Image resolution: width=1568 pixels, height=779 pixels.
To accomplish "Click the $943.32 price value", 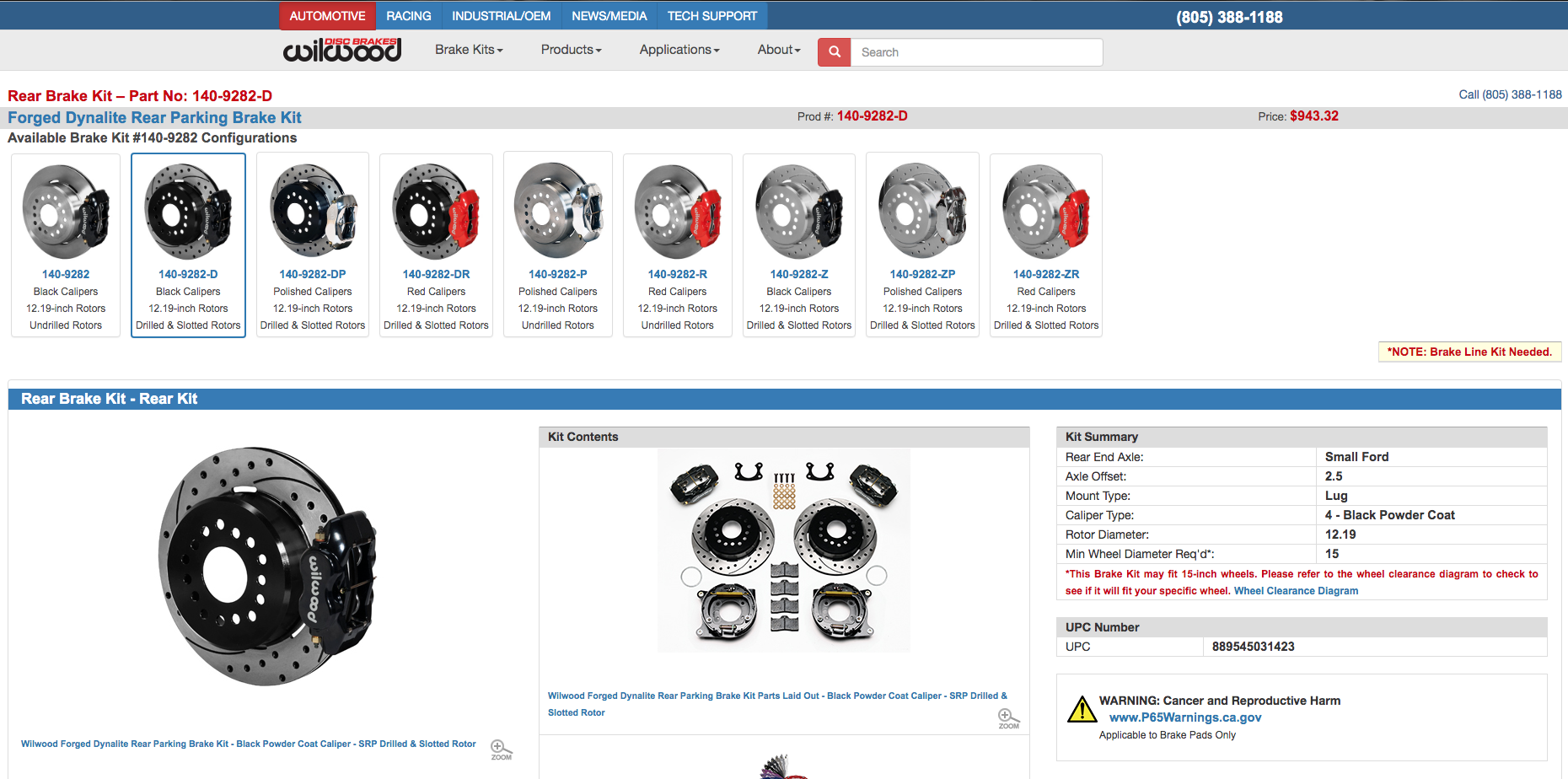I will click(1314, 116).
